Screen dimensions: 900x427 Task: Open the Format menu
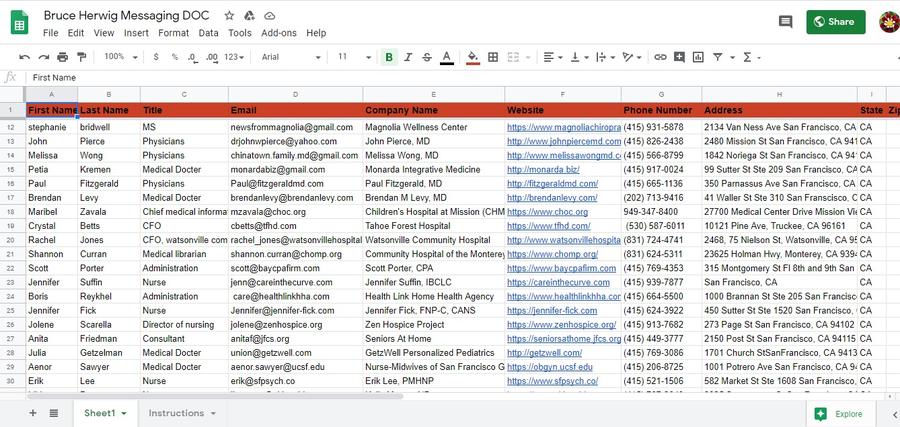(x=173, y=33)
